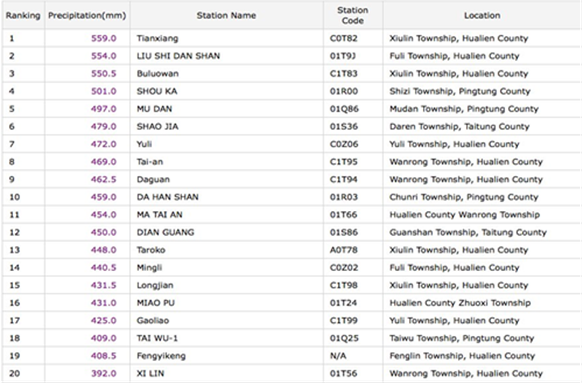This screenshot has width=583, height=384.
Task: Click precipitation value 392.0
Action: coord(104,374)
